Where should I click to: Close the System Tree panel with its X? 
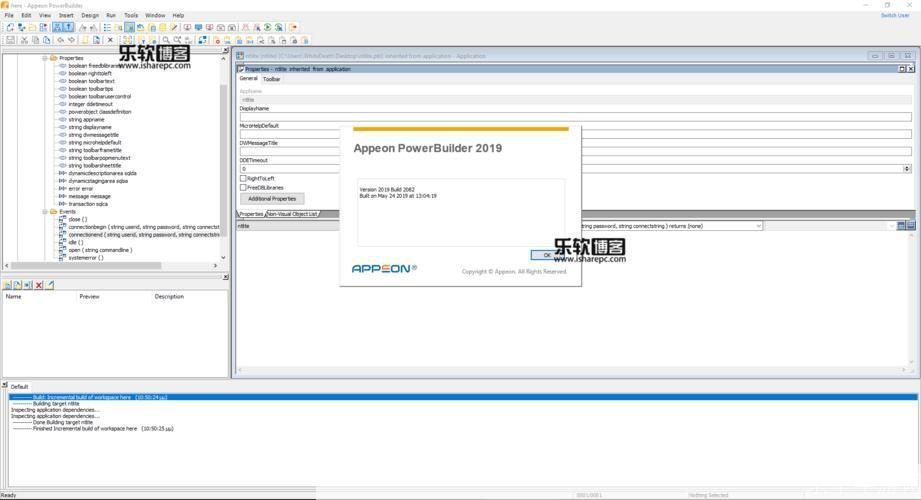(x=226, y=51)
